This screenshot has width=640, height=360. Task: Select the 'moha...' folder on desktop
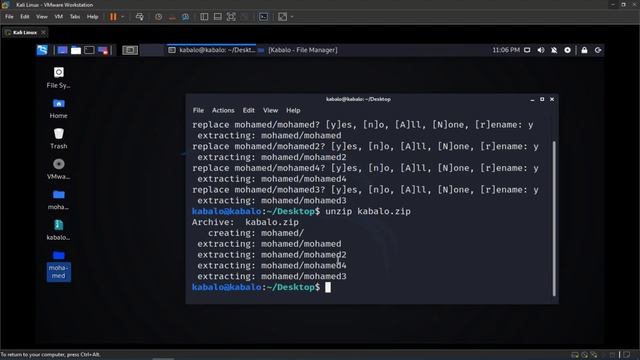pos(58,200)
